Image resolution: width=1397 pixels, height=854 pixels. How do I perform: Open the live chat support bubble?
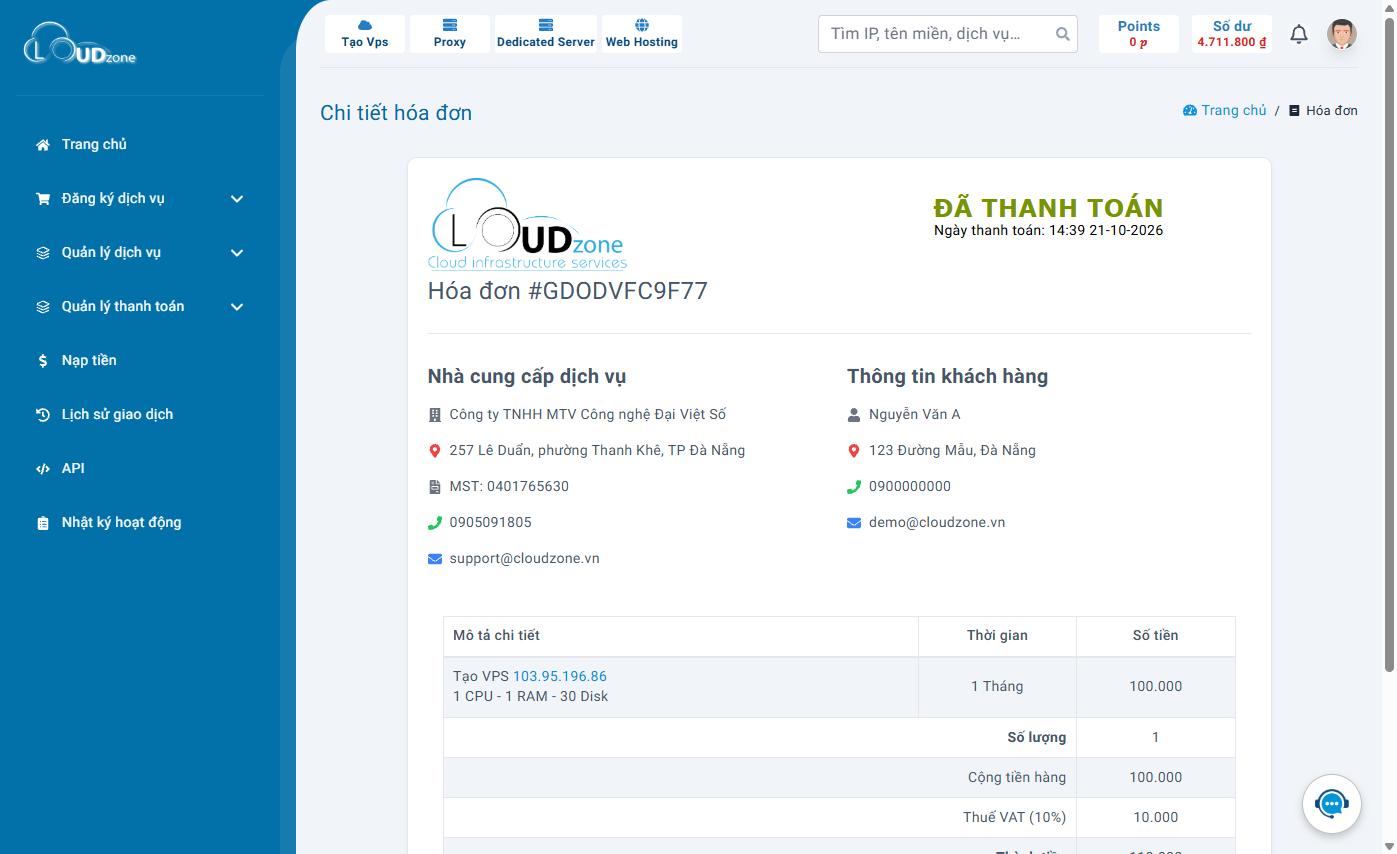(x=1331, y=804)
